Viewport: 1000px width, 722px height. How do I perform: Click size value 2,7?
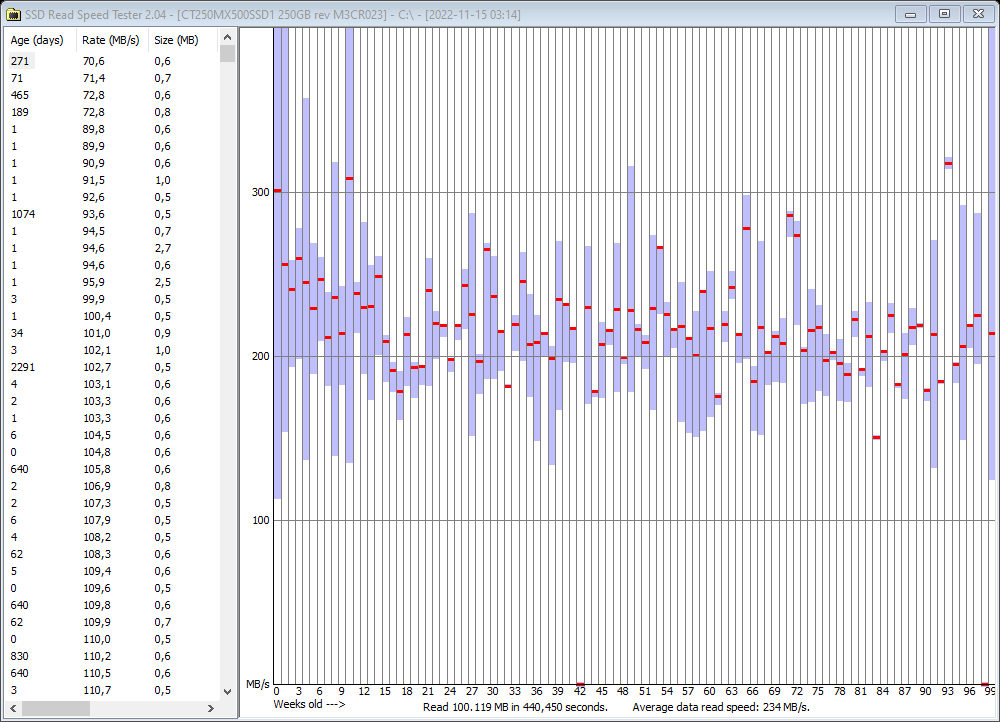pyautogui.click(x=163, y=248)
